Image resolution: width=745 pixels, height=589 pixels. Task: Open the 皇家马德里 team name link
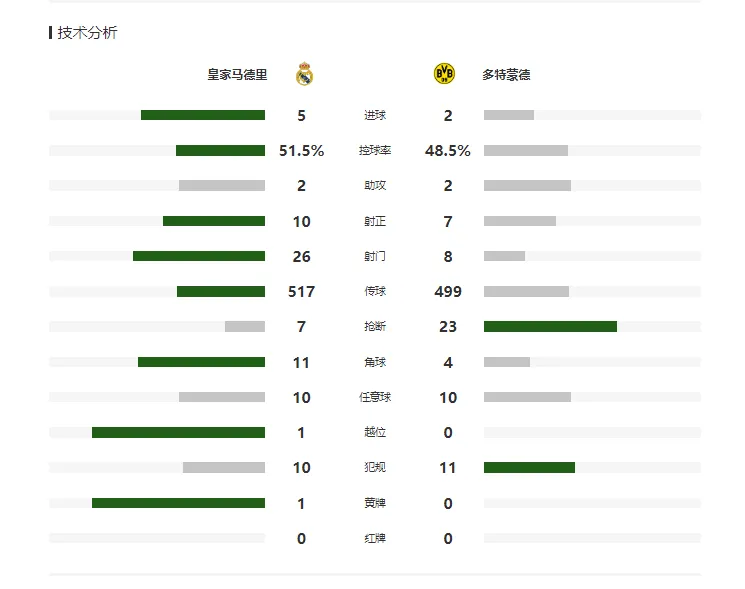[x=237, y=75]
